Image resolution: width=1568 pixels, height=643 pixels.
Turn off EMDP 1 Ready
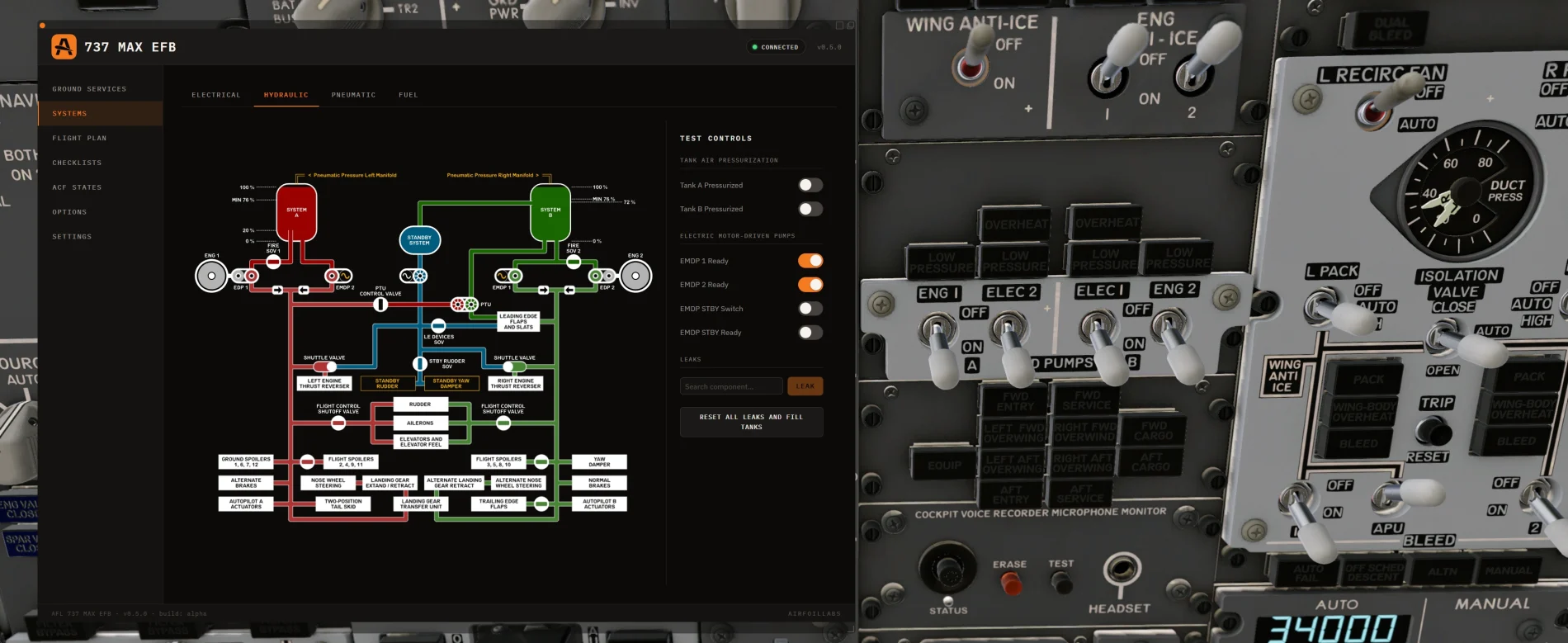810,261
